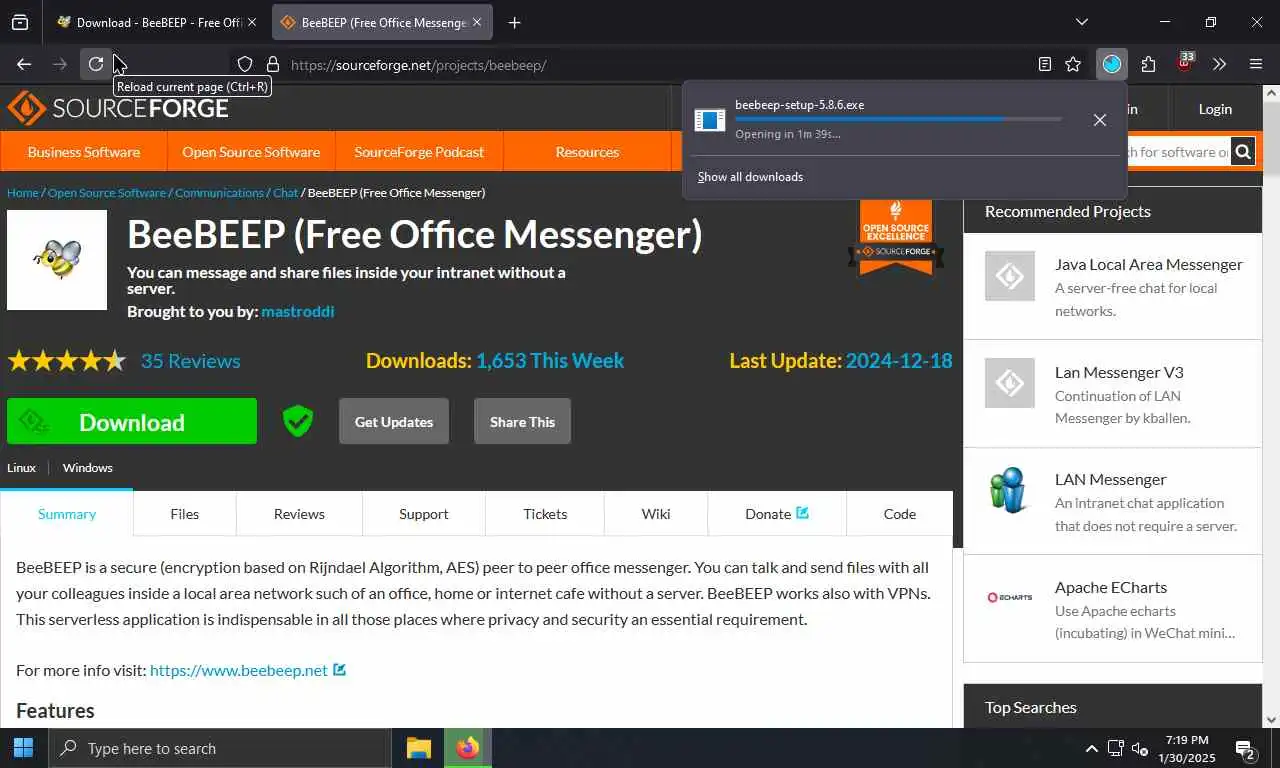Cancel the beebeep-setup download

1100,120
